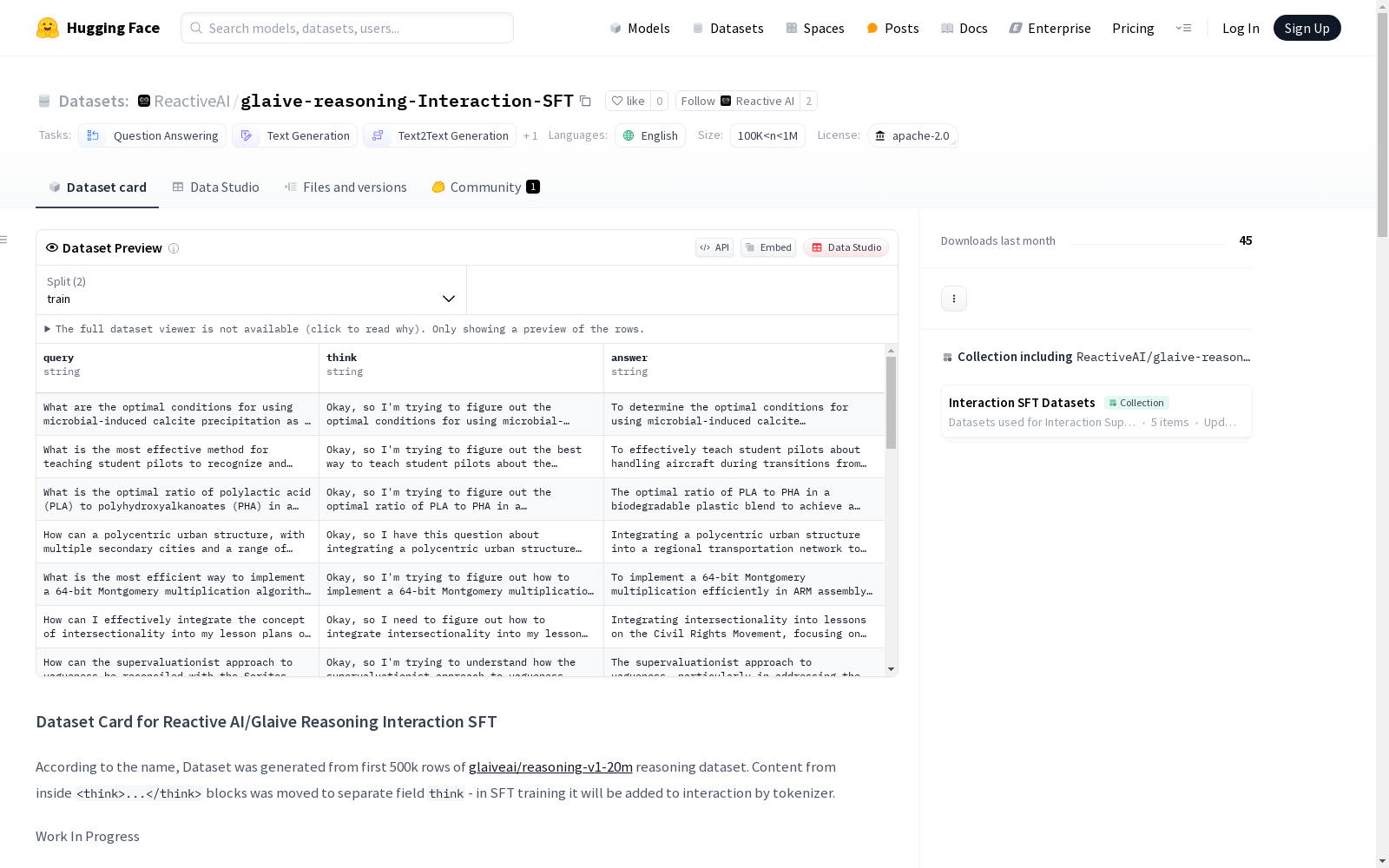The width and height of the screenshot is (1389, 868).
Task: Open the info icon beside Dataset Preview
Action: pos(174,248)
